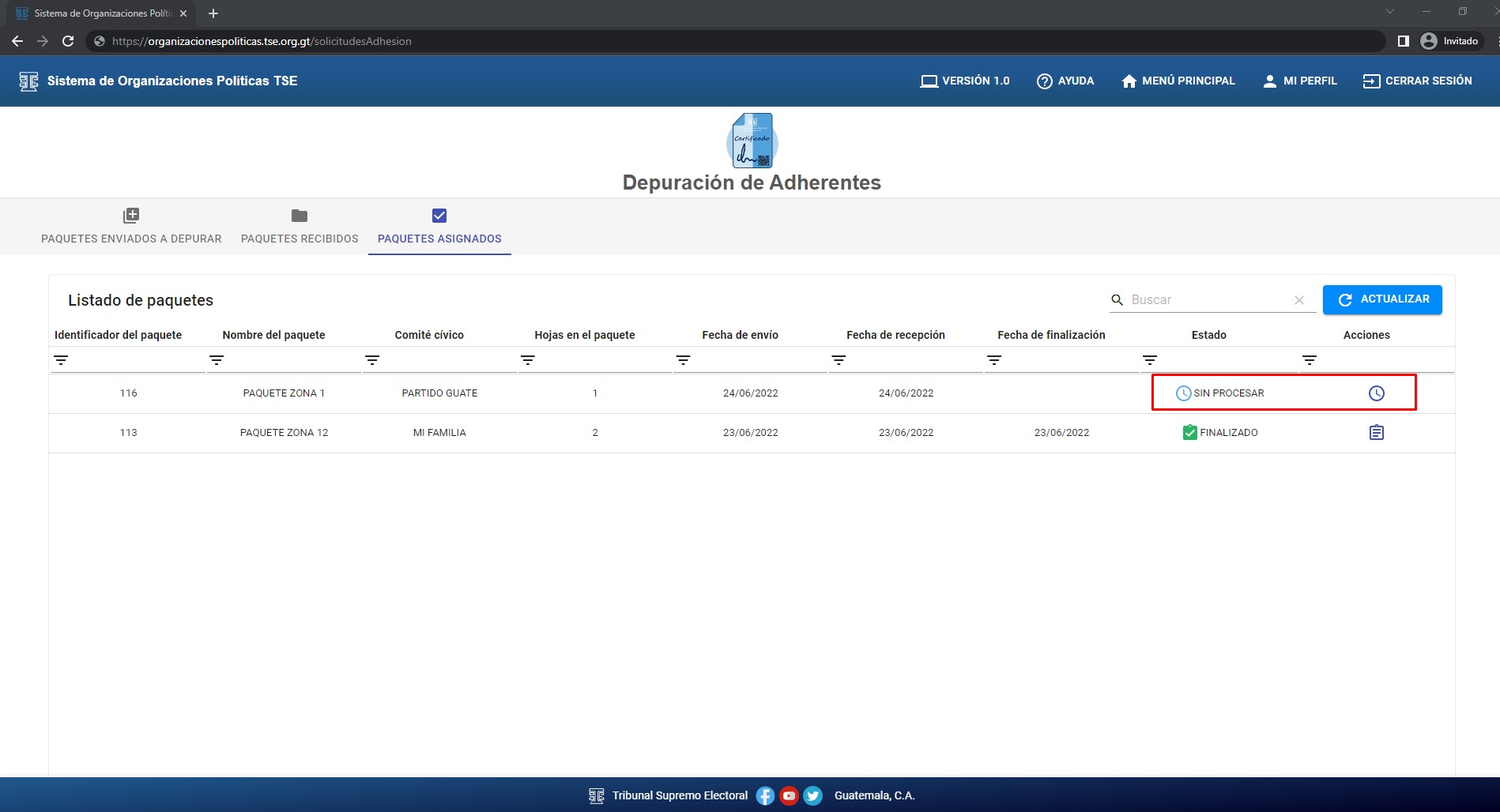Click Cerrar Sesión to log out

coord(1417,81)
